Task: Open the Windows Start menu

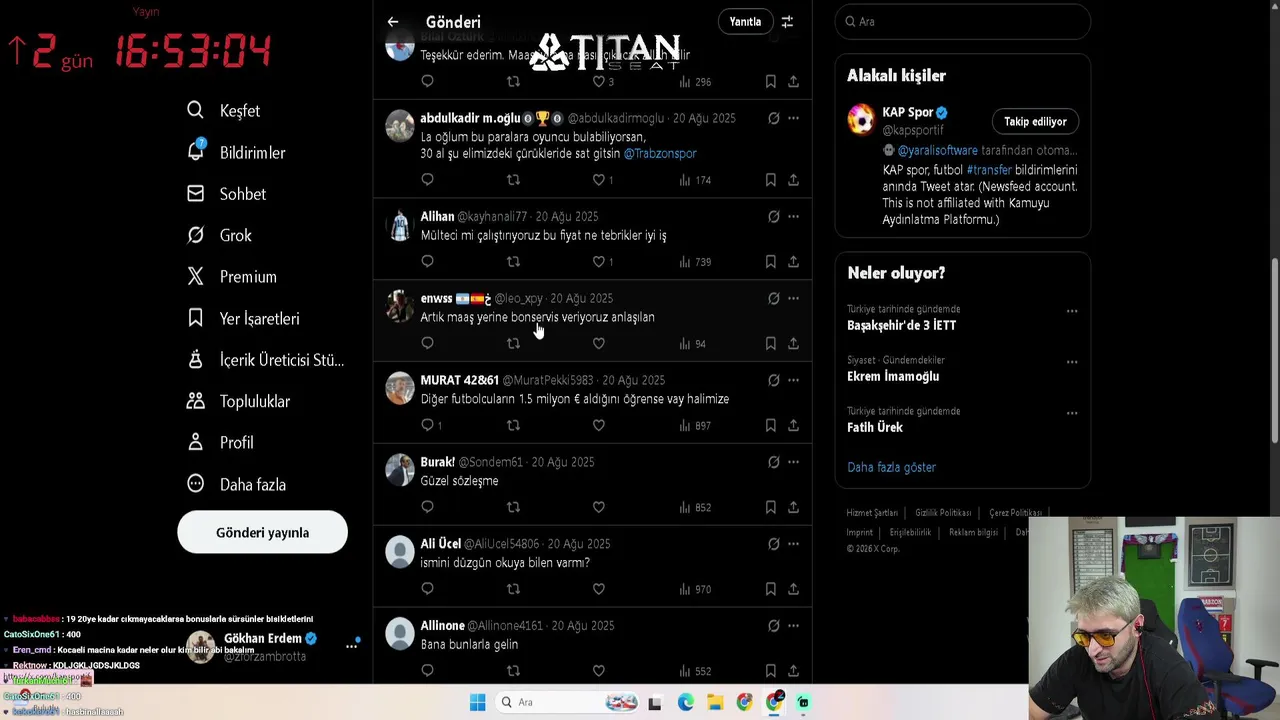Action: click(477, 702)
